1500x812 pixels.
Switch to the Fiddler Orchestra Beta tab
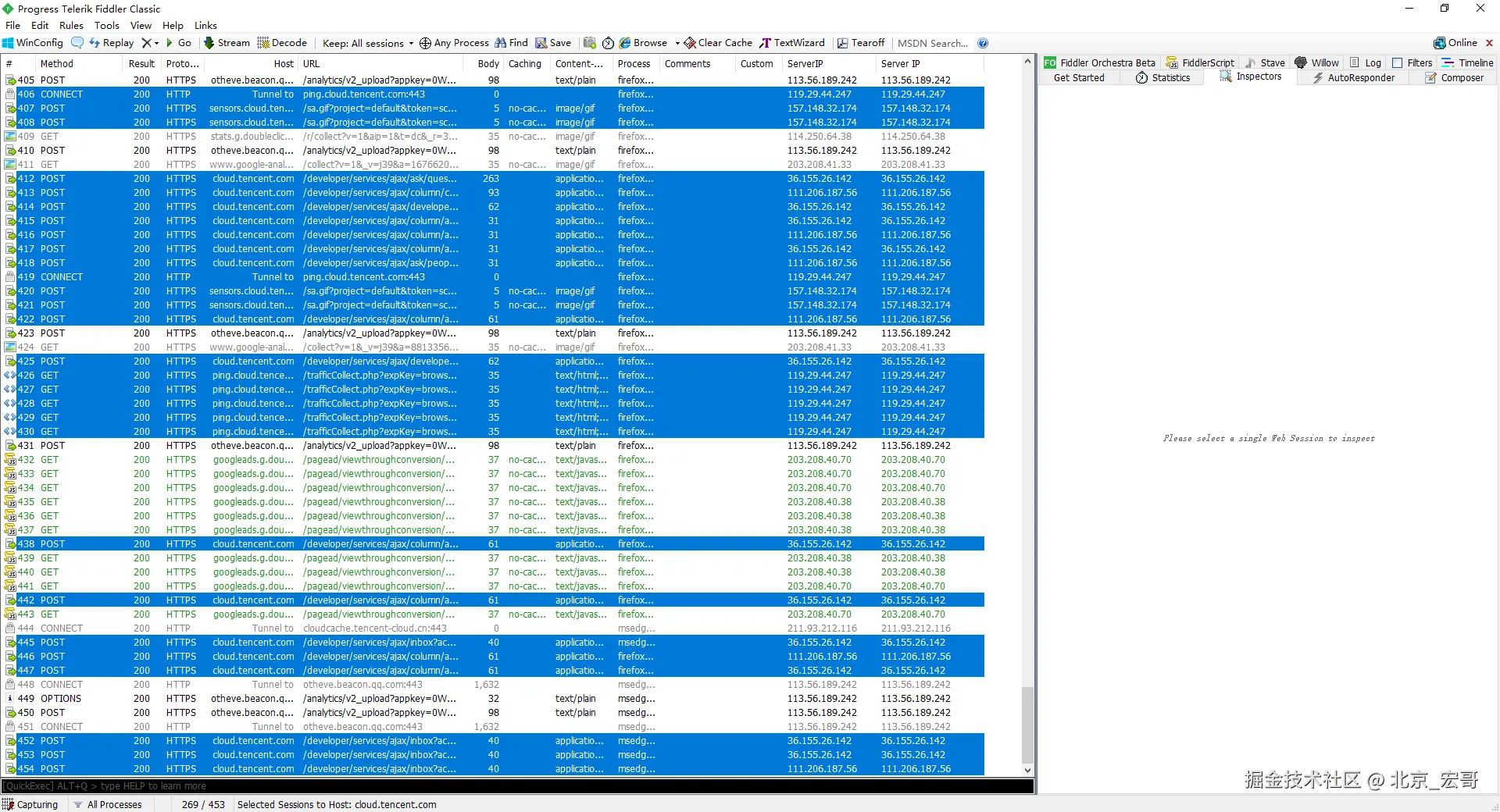(x=1099, y=62)
